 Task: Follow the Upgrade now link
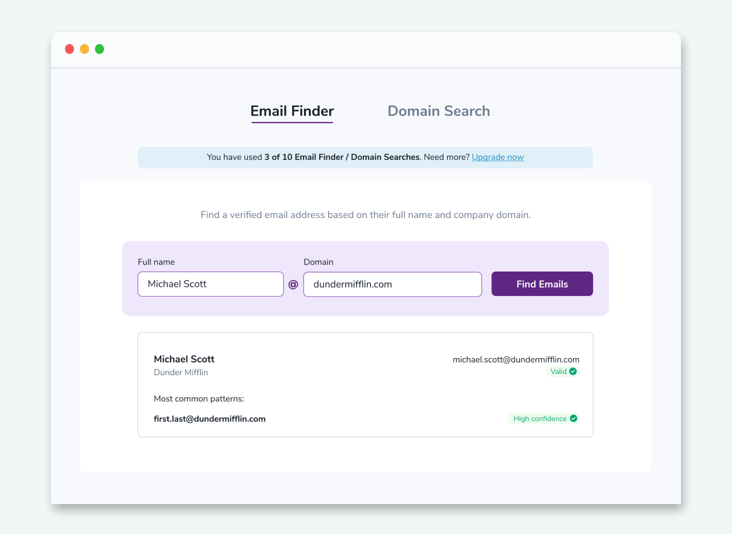(x=497, y=157)
